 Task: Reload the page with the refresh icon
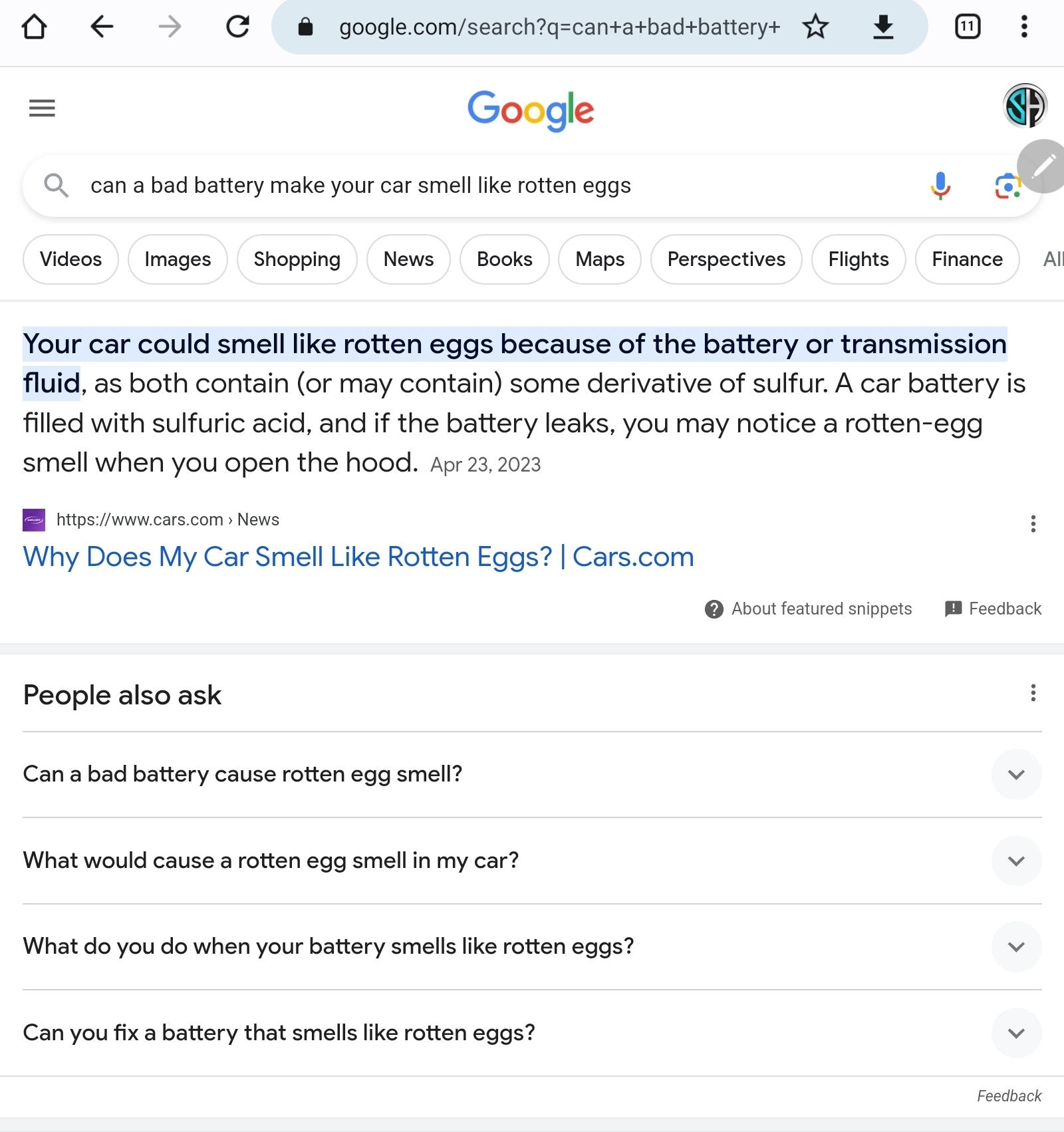237,27
